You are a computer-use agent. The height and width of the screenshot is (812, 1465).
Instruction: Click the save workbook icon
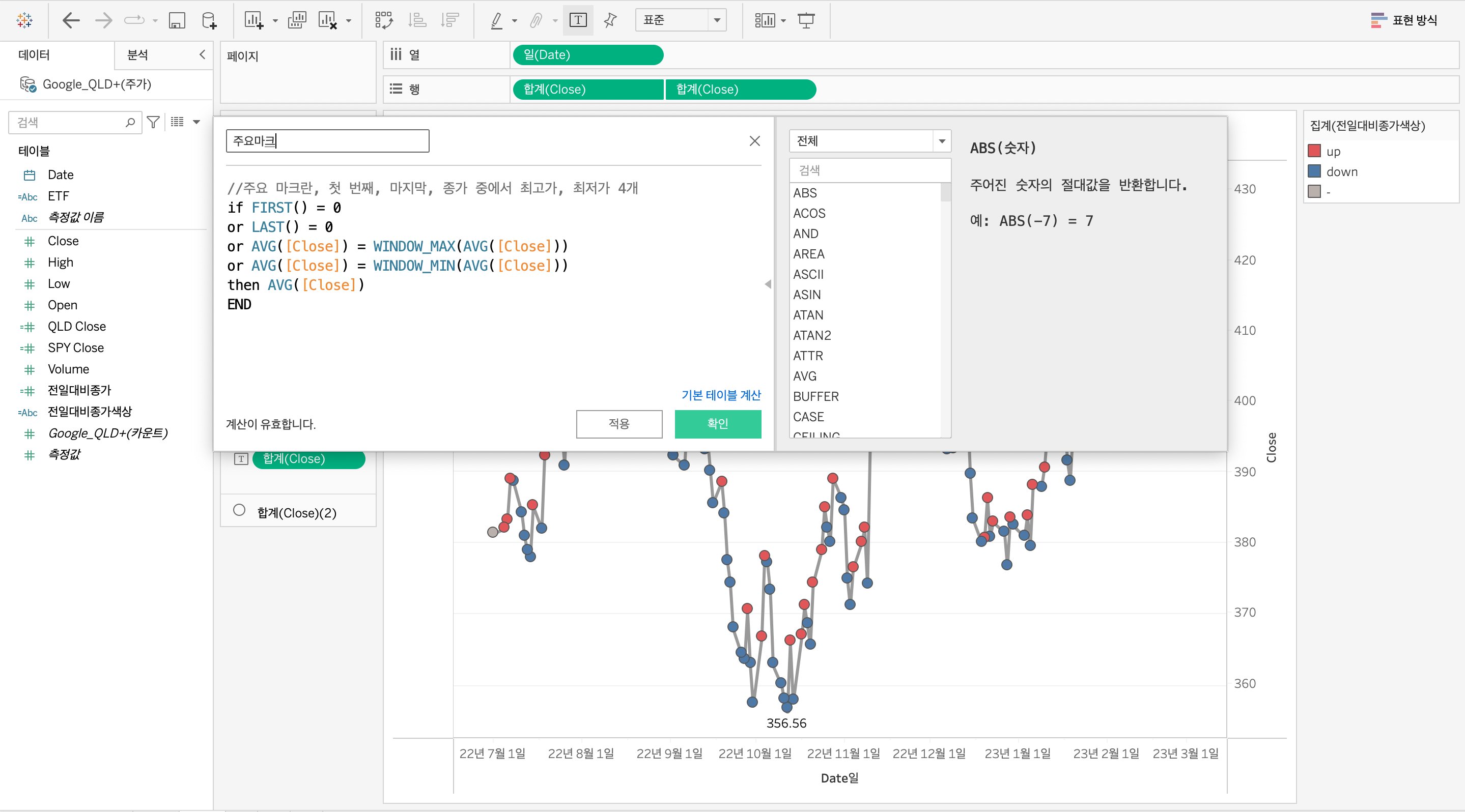coord(177,20)
